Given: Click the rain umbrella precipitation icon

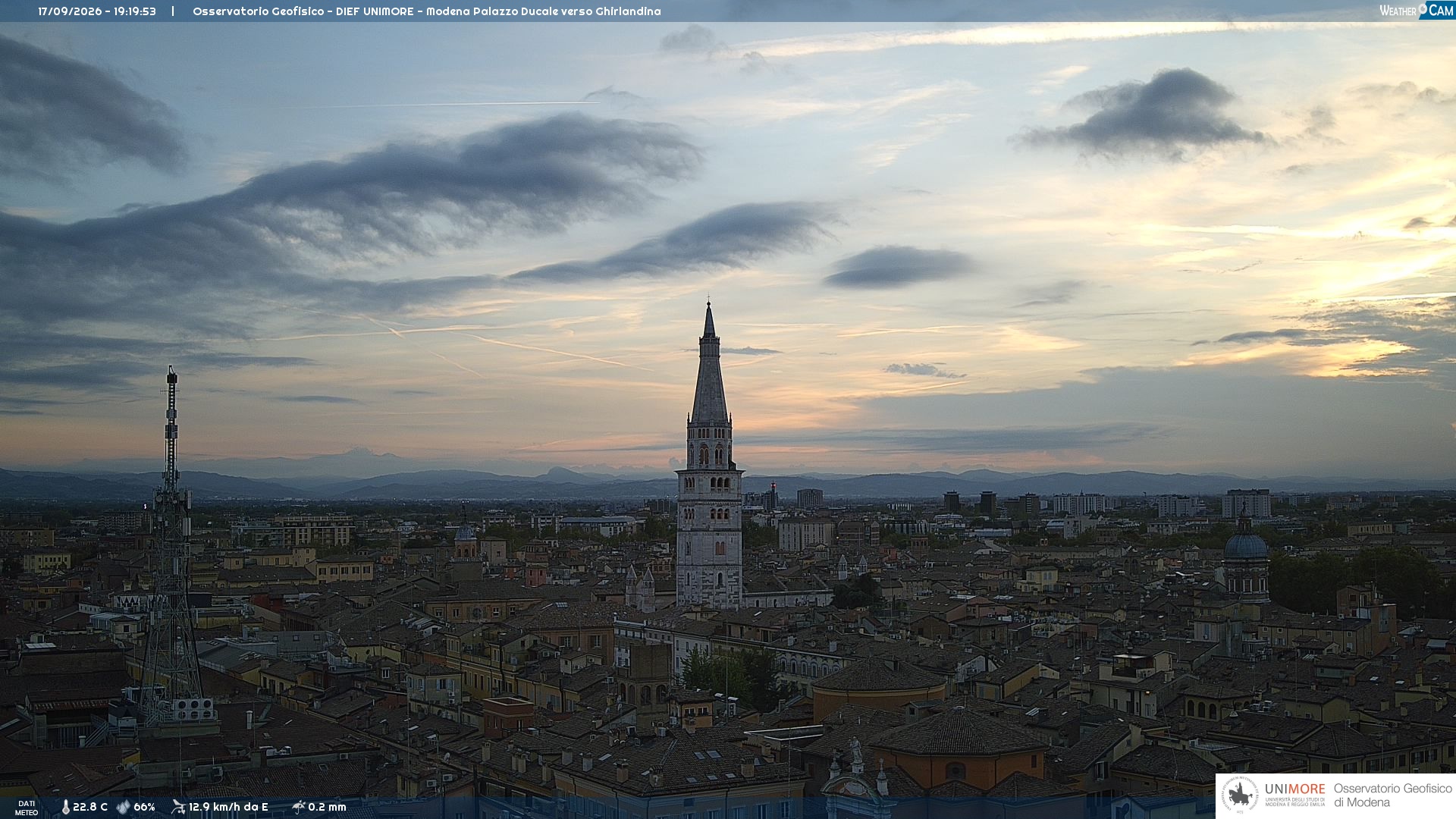Looking at the screenshot, I should (x=299, y=807).
